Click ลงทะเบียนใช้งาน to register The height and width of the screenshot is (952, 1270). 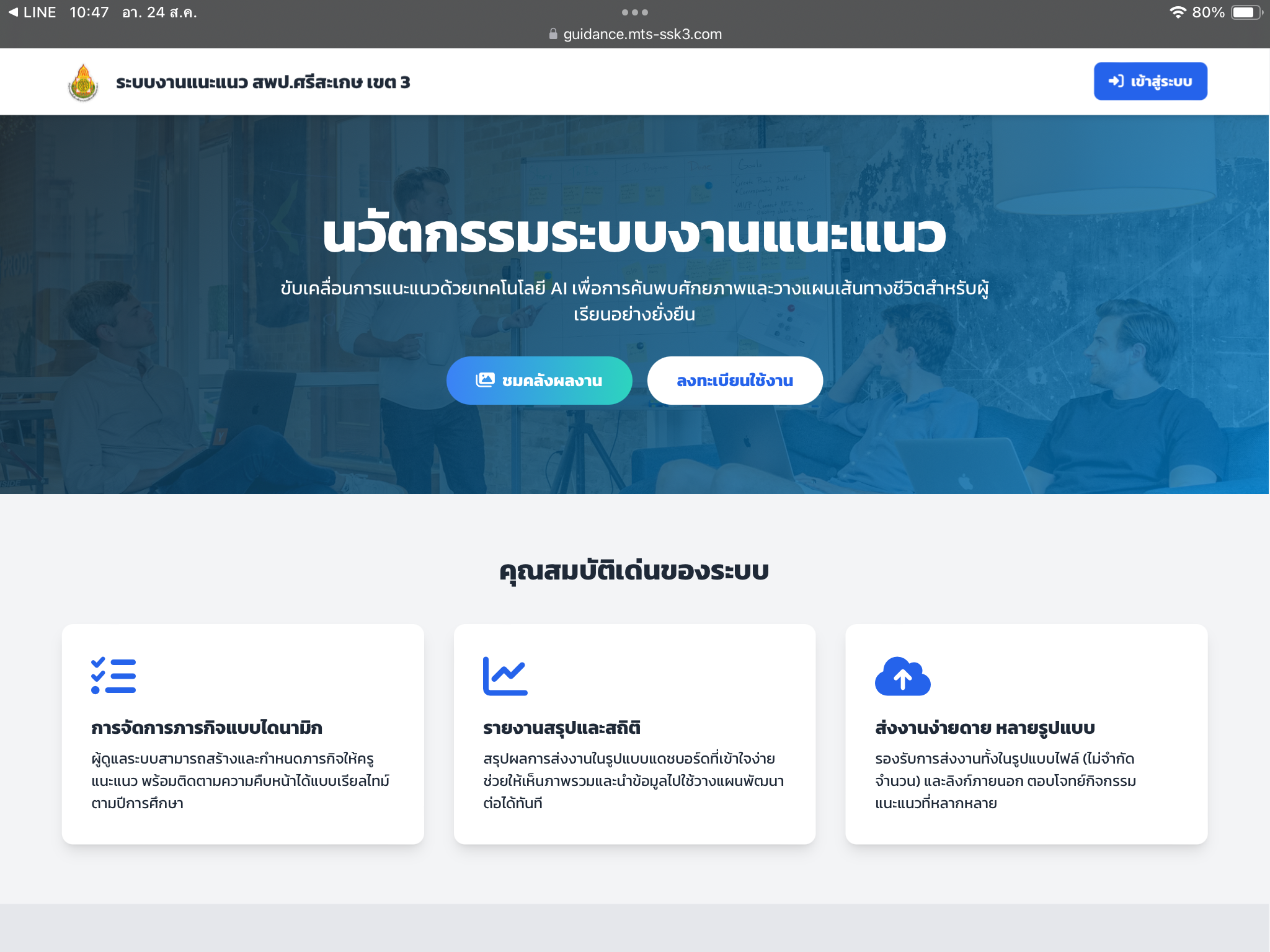point(735,380)
